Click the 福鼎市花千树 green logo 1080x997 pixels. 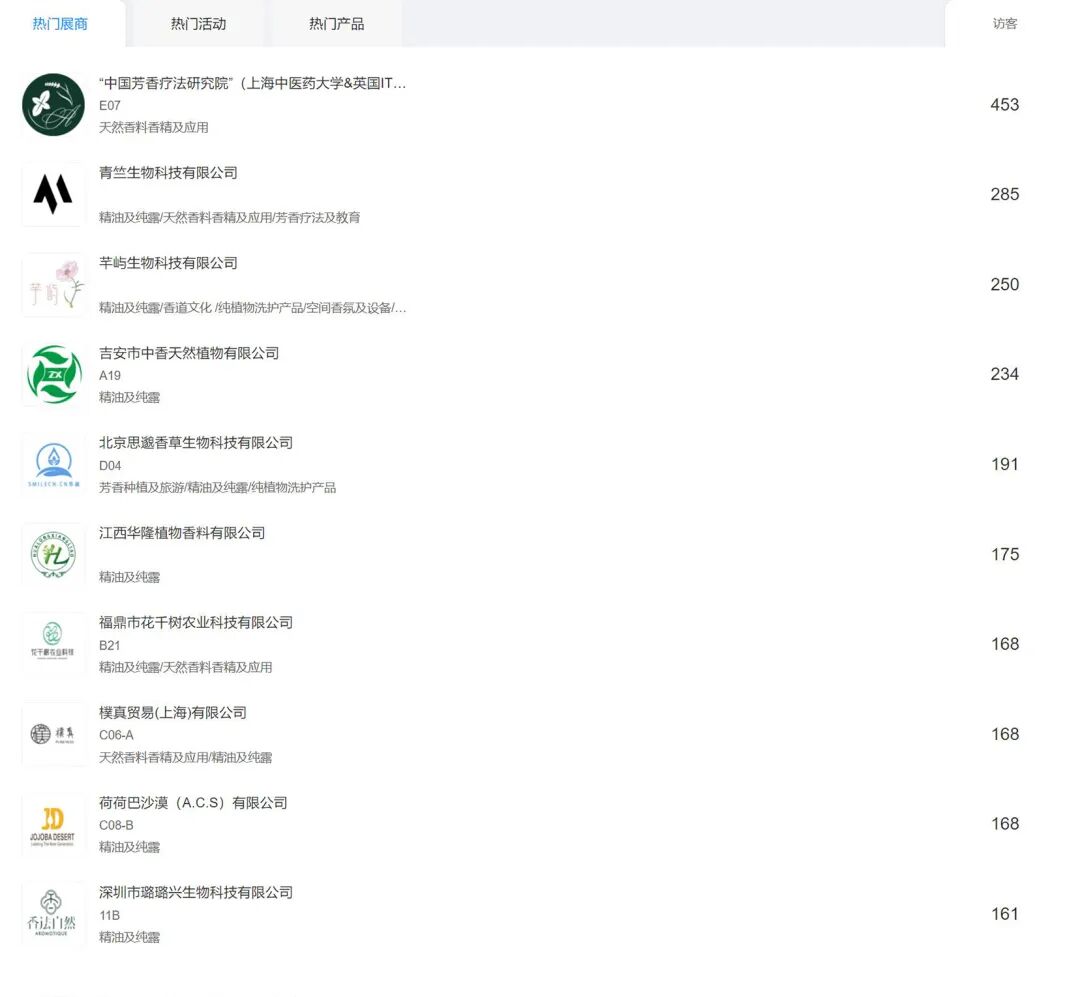pos(53,644)
